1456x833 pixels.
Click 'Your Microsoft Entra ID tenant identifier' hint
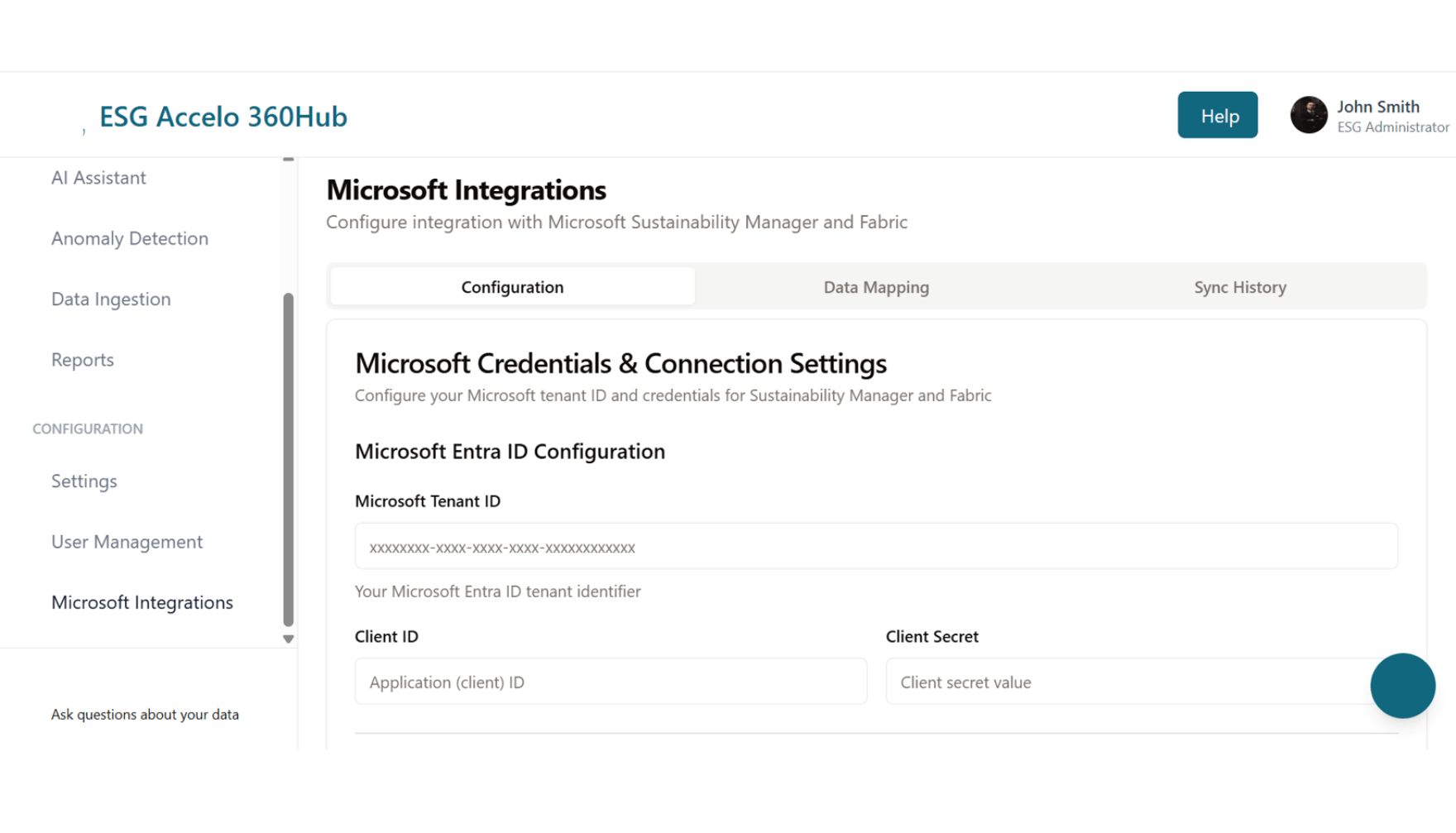(x=497, y=591)
